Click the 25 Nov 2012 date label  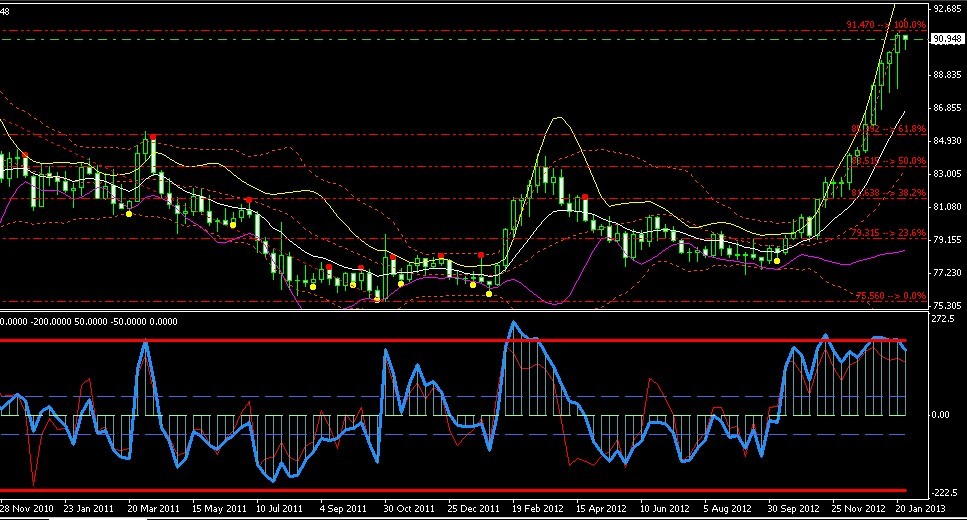(x=858, y=509)
